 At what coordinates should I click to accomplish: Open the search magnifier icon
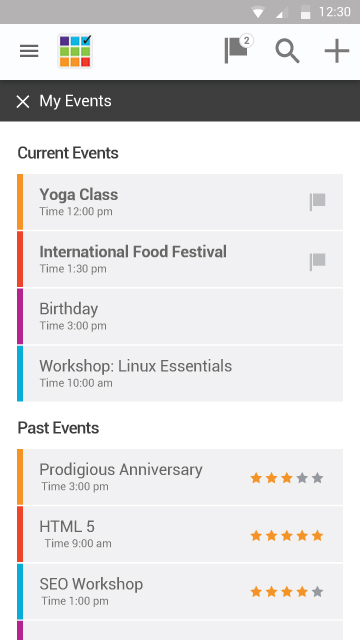pyautogui.click(x=287, y=51)
